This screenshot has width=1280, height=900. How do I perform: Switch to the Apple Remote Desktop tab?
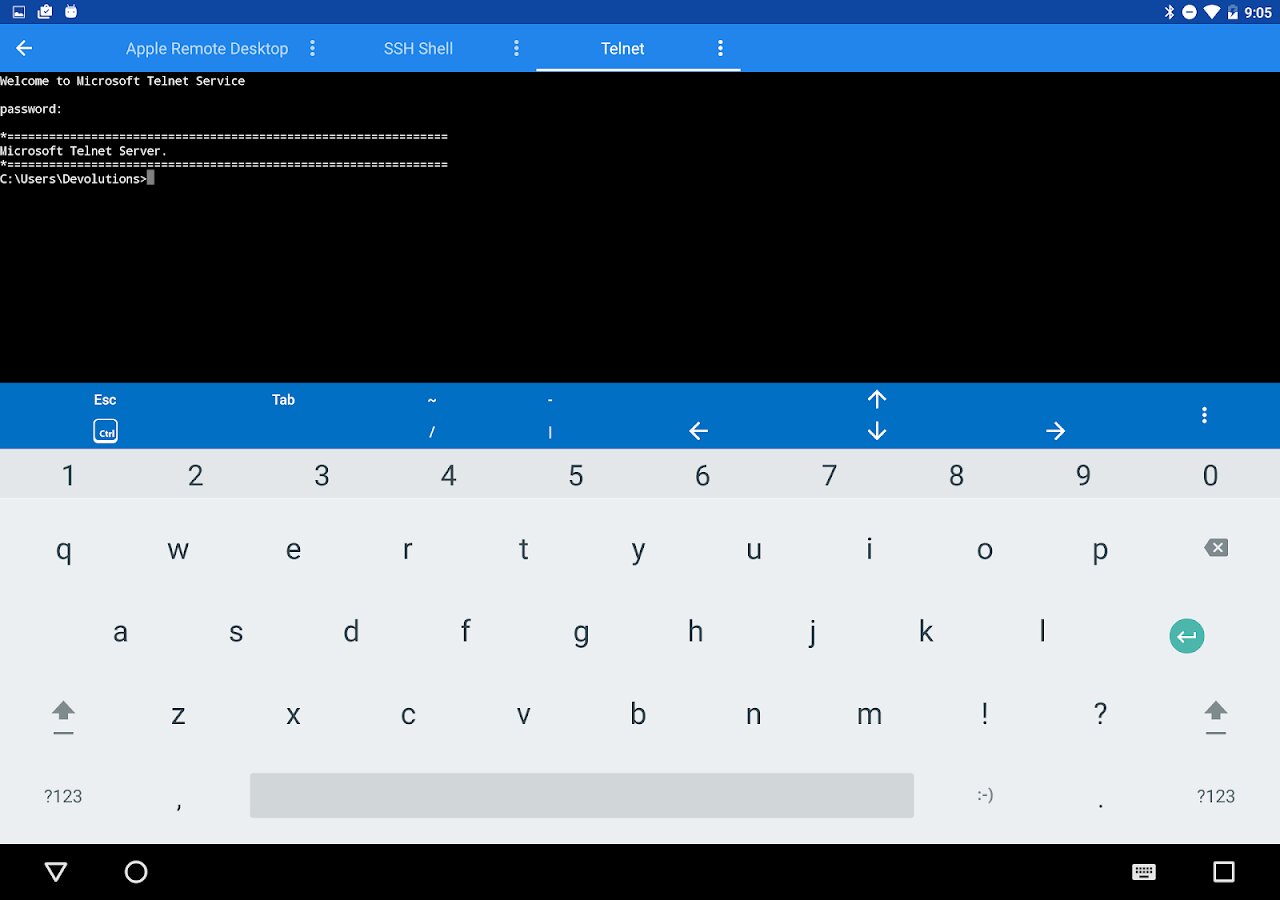click(207, 48)
